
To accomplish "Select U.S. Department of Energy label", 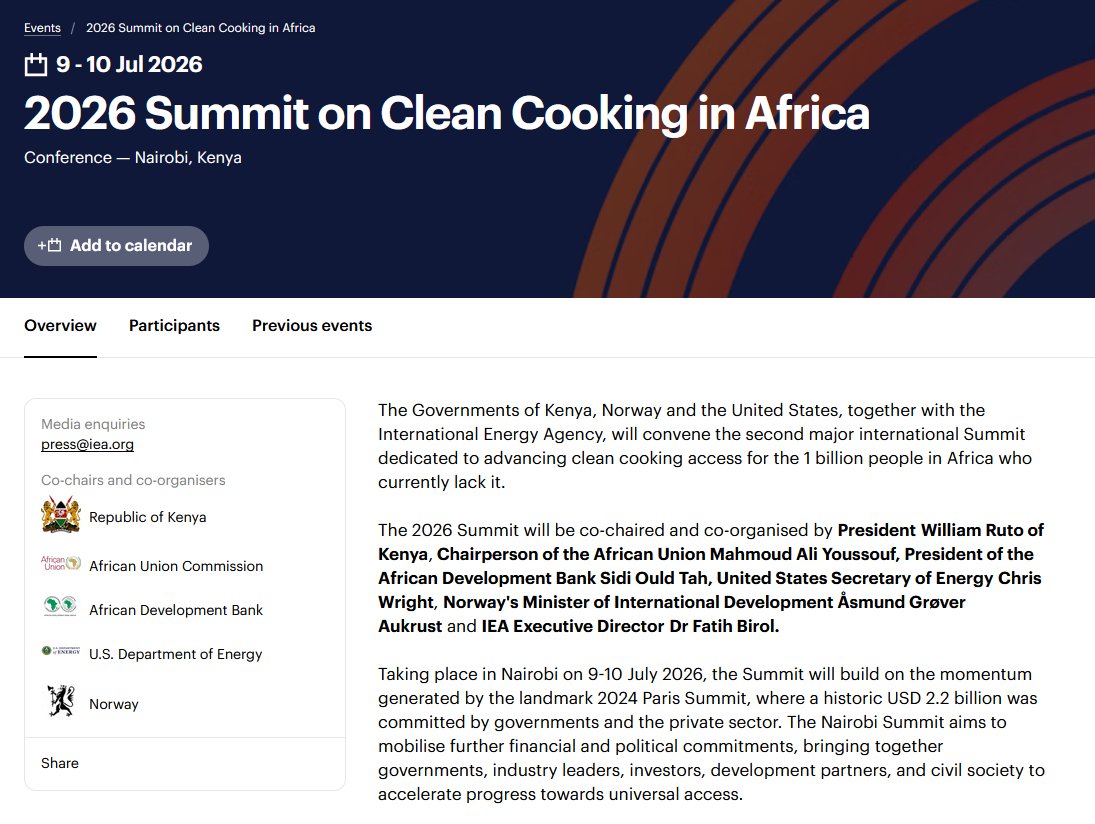I will (x=175, y=654).
